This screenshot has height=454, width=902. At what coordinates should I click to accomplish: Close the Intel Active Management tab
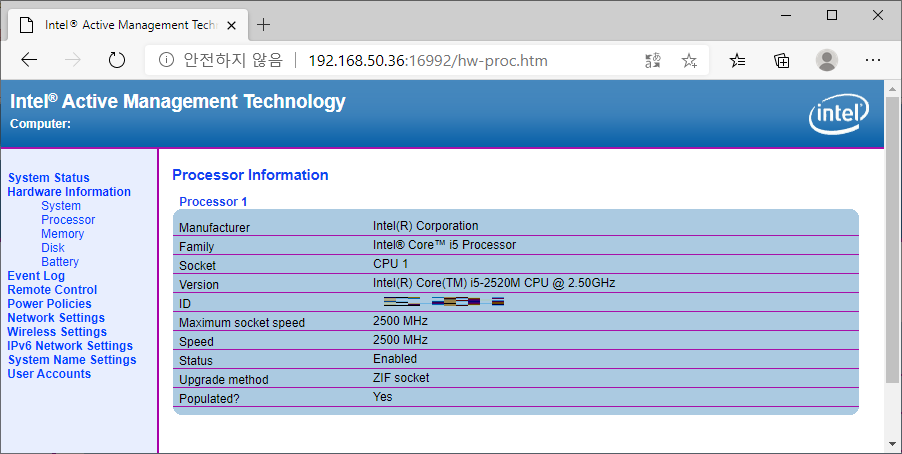coord(231,25)
